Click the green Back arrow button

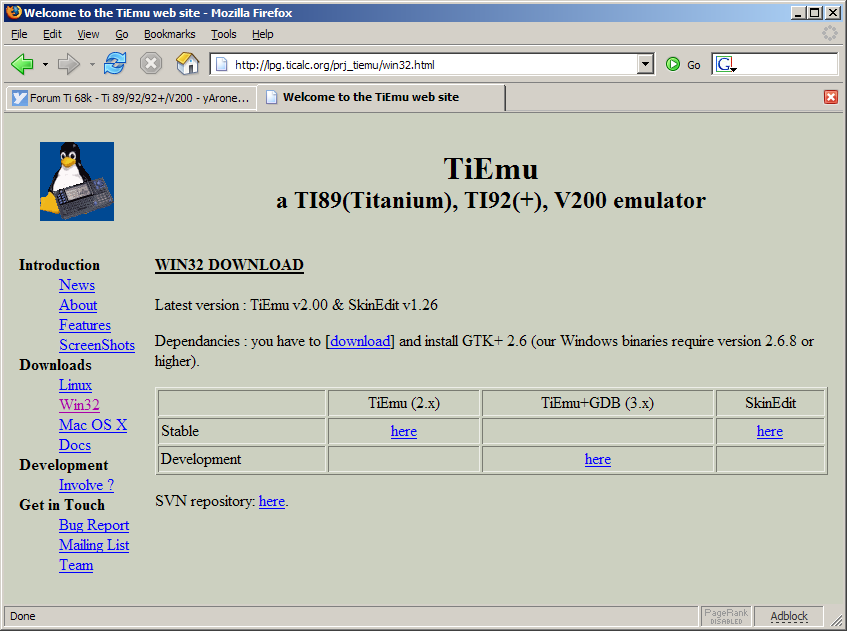pos(22,64)
